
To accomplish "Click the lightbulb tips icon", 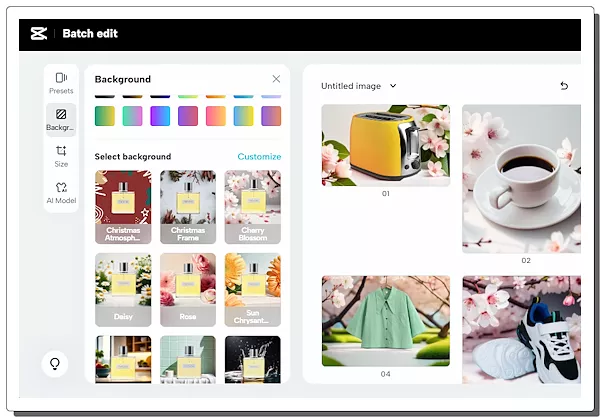I will 55,364.
